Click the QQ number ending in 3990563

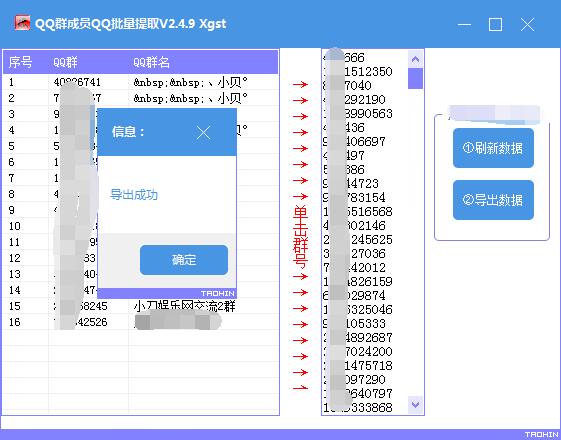click(x=358, y=113)
